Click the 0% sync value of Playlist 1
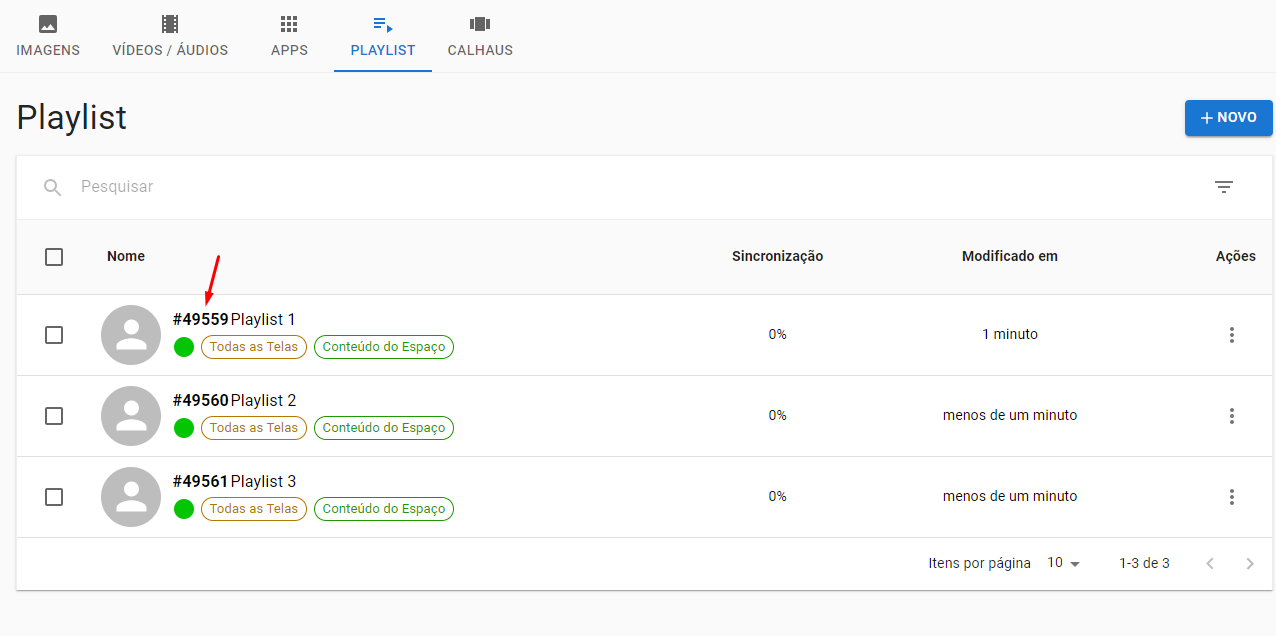This screenshot has width=1276, height=636. [778, 335]
